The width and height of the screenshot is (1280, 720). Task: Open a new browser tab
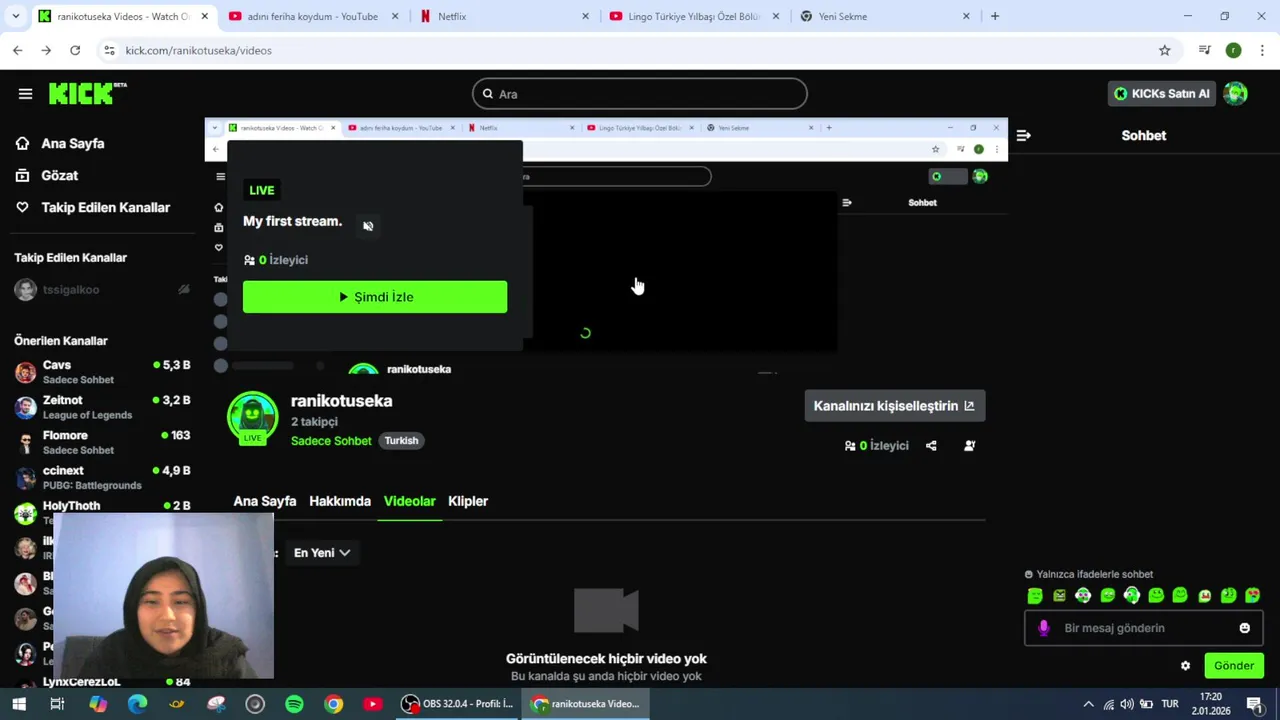pos(994,16)
